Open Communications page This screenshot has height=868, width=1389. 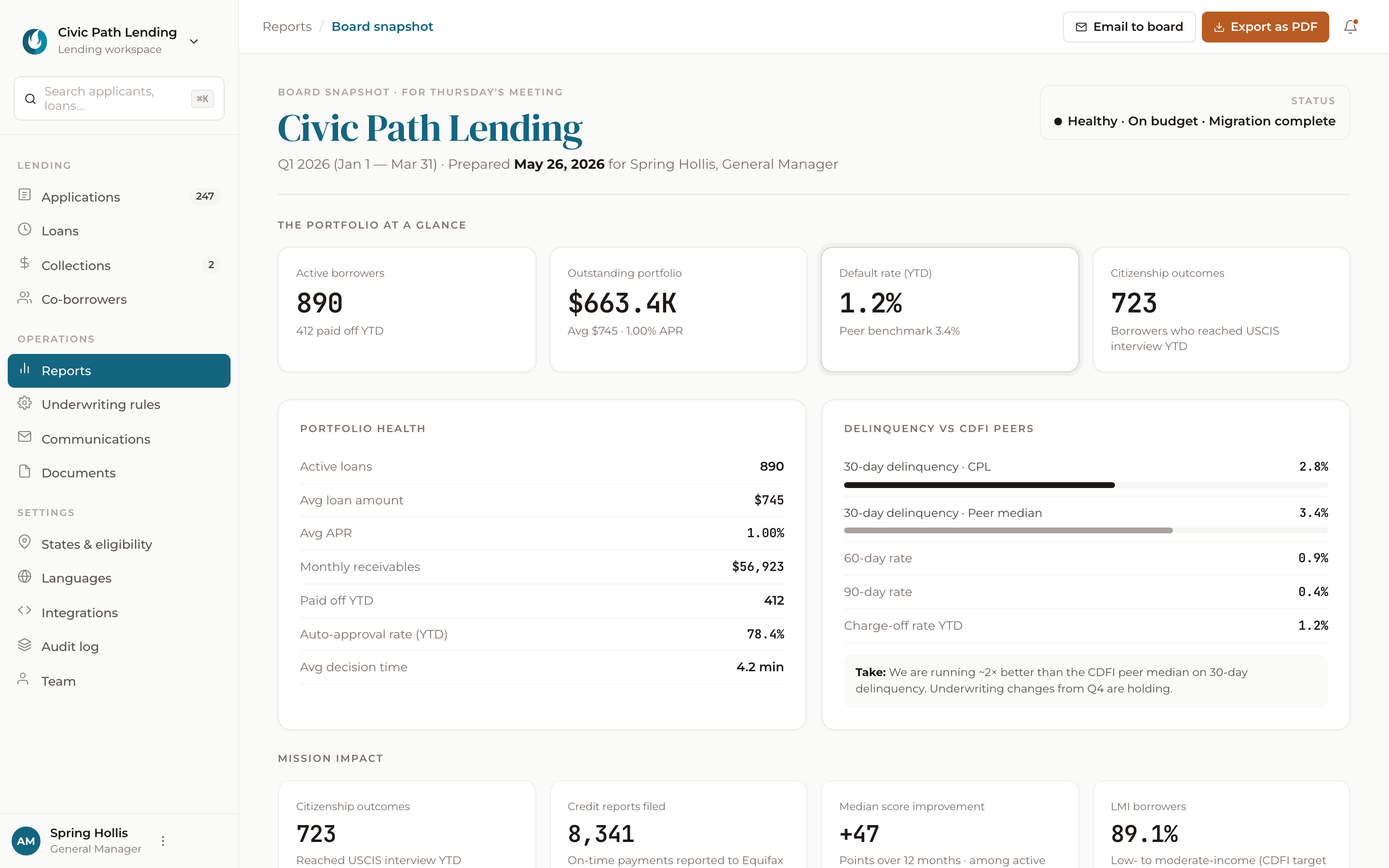tap(119, 439)
